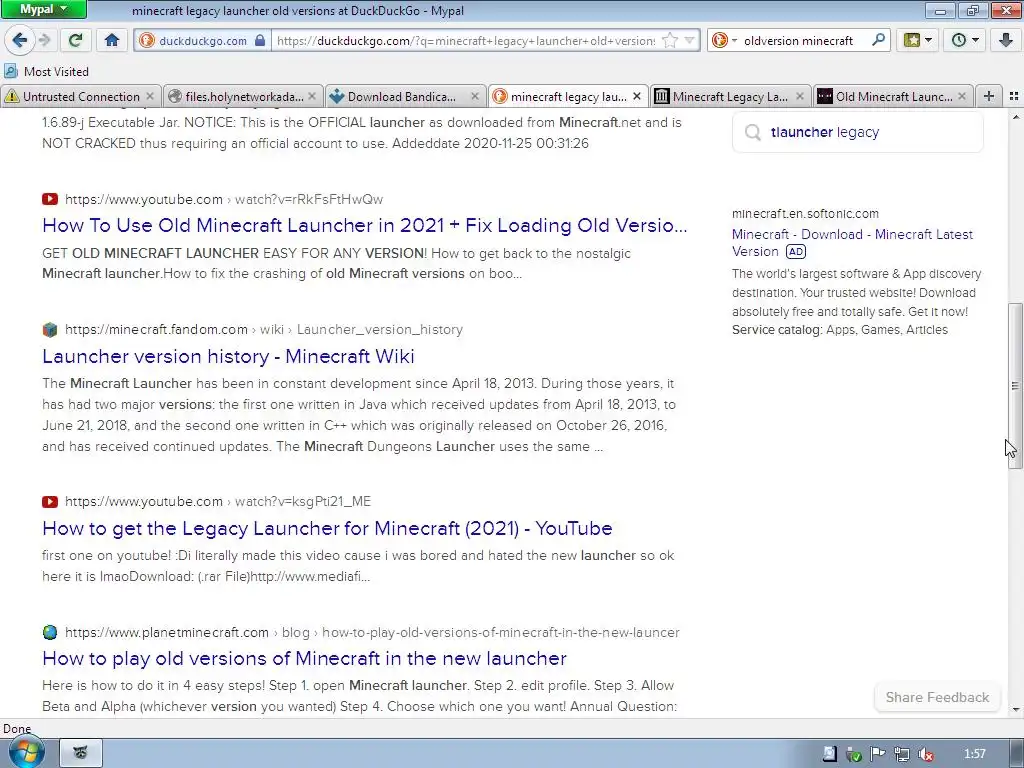Close the Minecraft Legacy La... tab
1024x768 pixels.
tap(800, 96)
